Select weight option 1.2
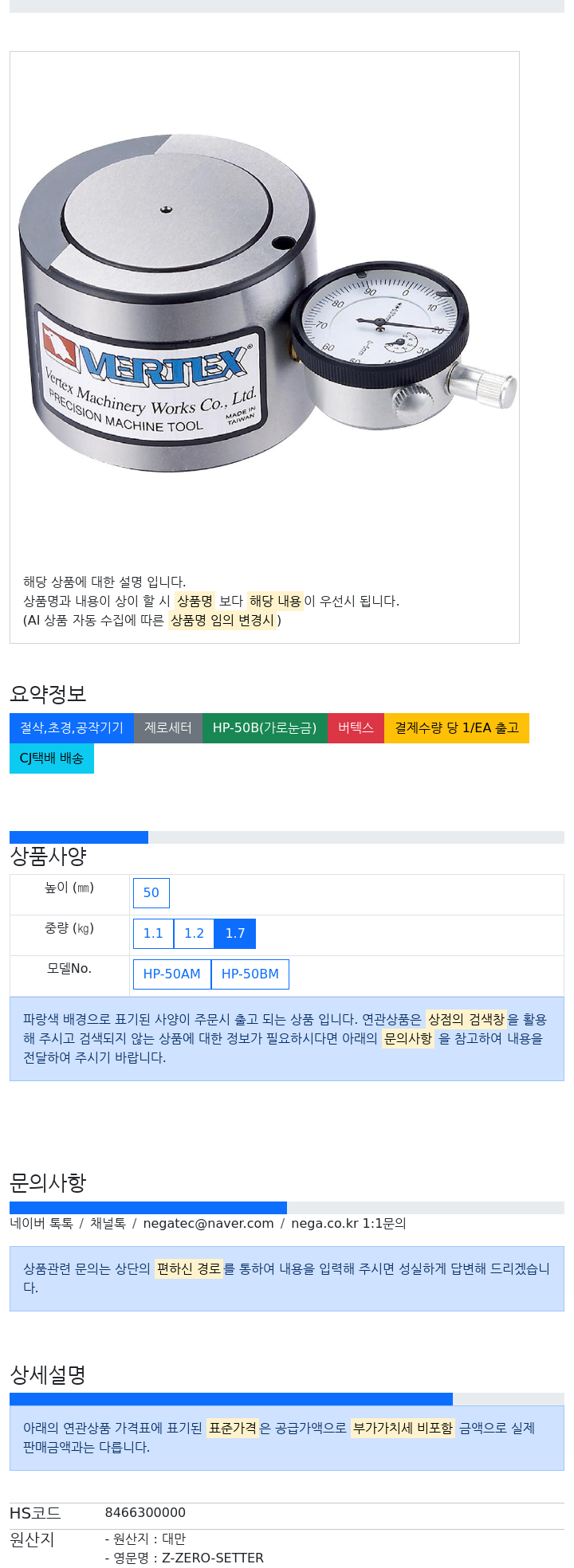The image size is (574, 1568). tap(194, 934)
